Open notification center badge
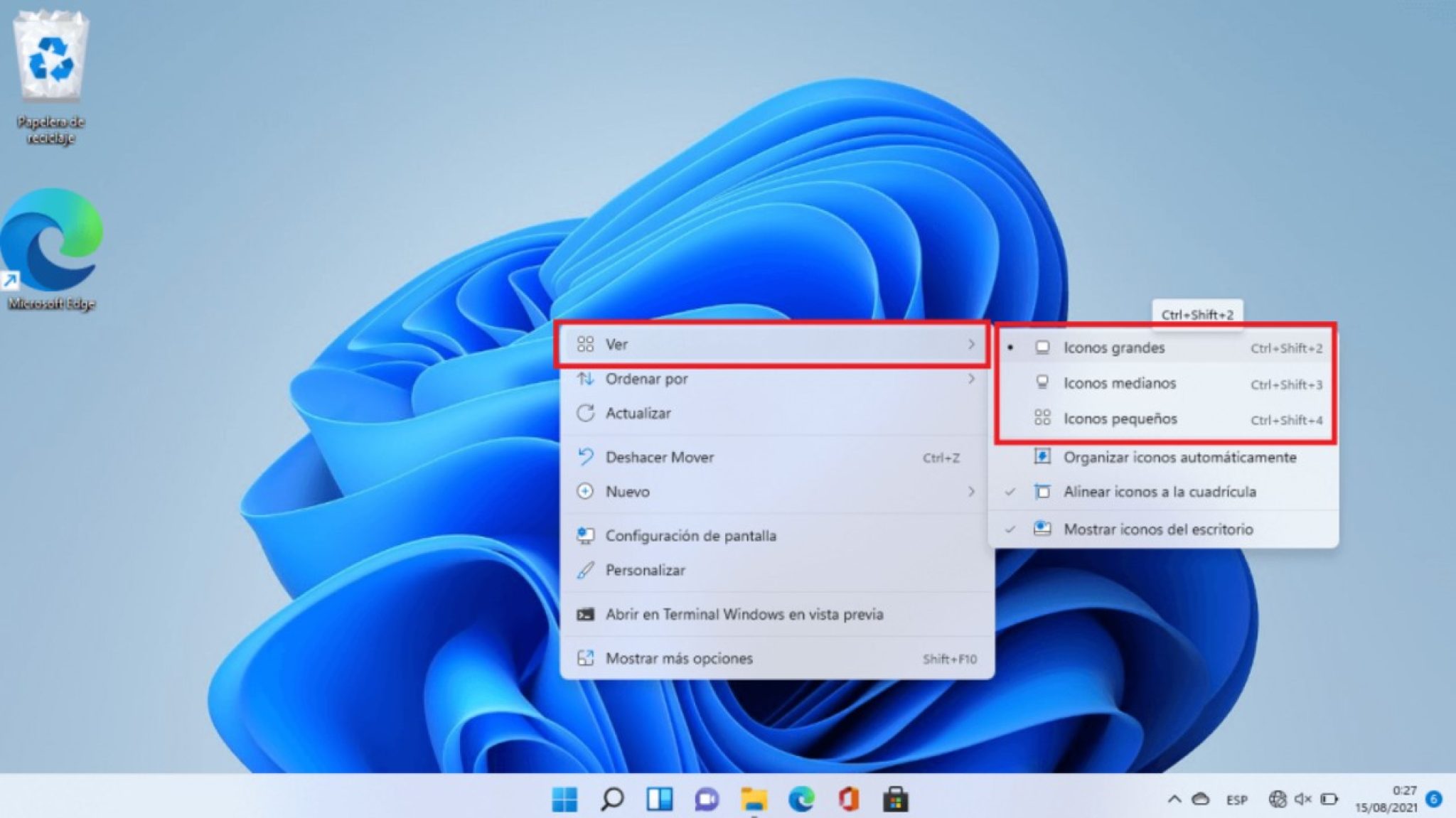The image size is (1456, 818). click(x=1434, y=799)
